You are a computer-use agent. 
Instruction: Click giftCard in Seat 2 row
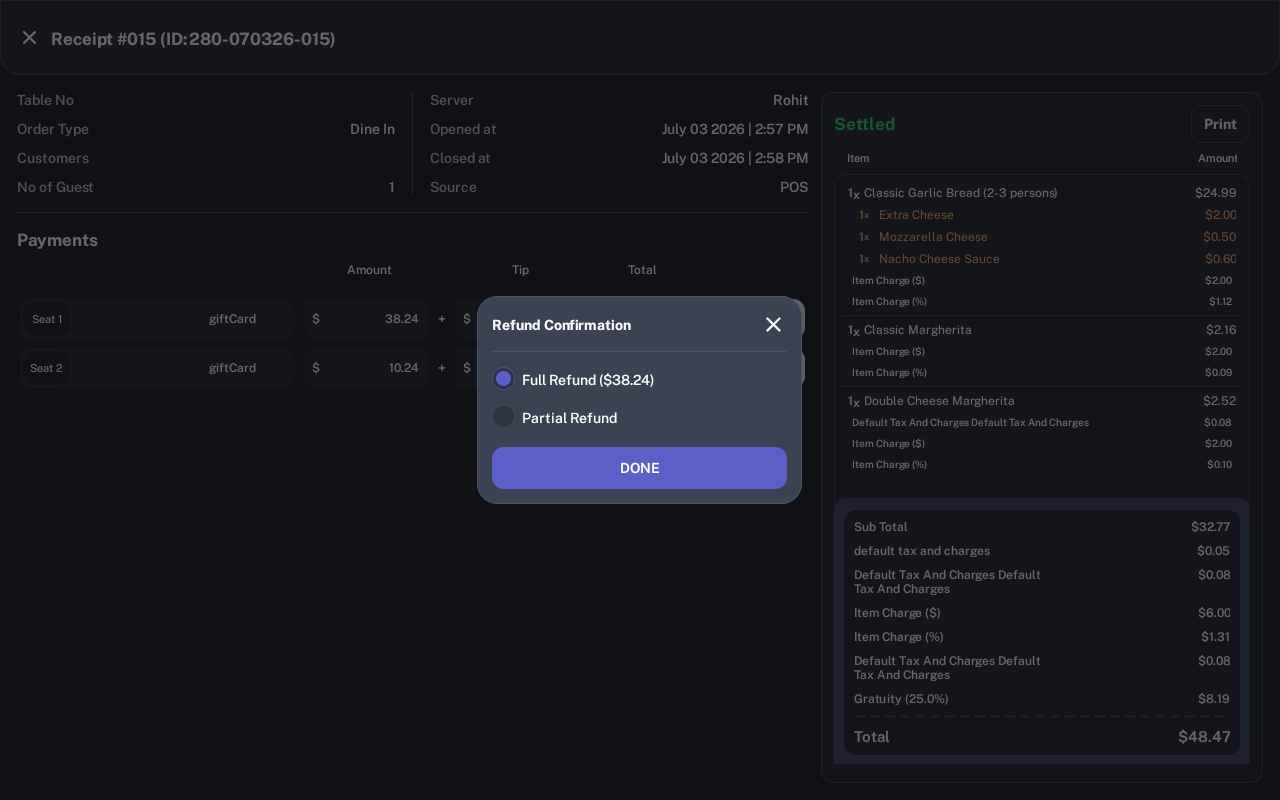click(x=232, y=368)
